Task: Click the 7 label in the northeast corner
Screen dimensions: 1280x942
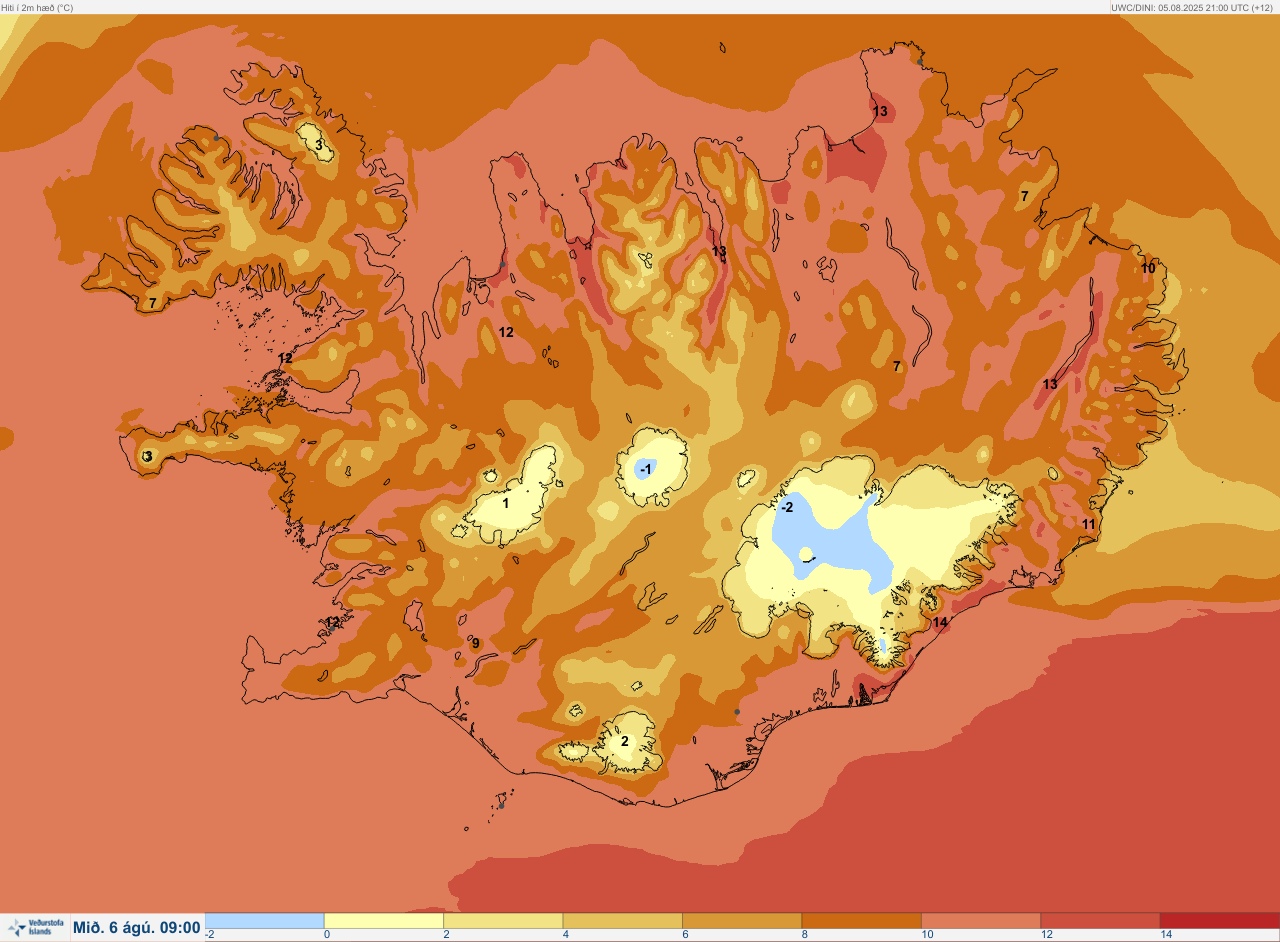Action: (1024, 196)
